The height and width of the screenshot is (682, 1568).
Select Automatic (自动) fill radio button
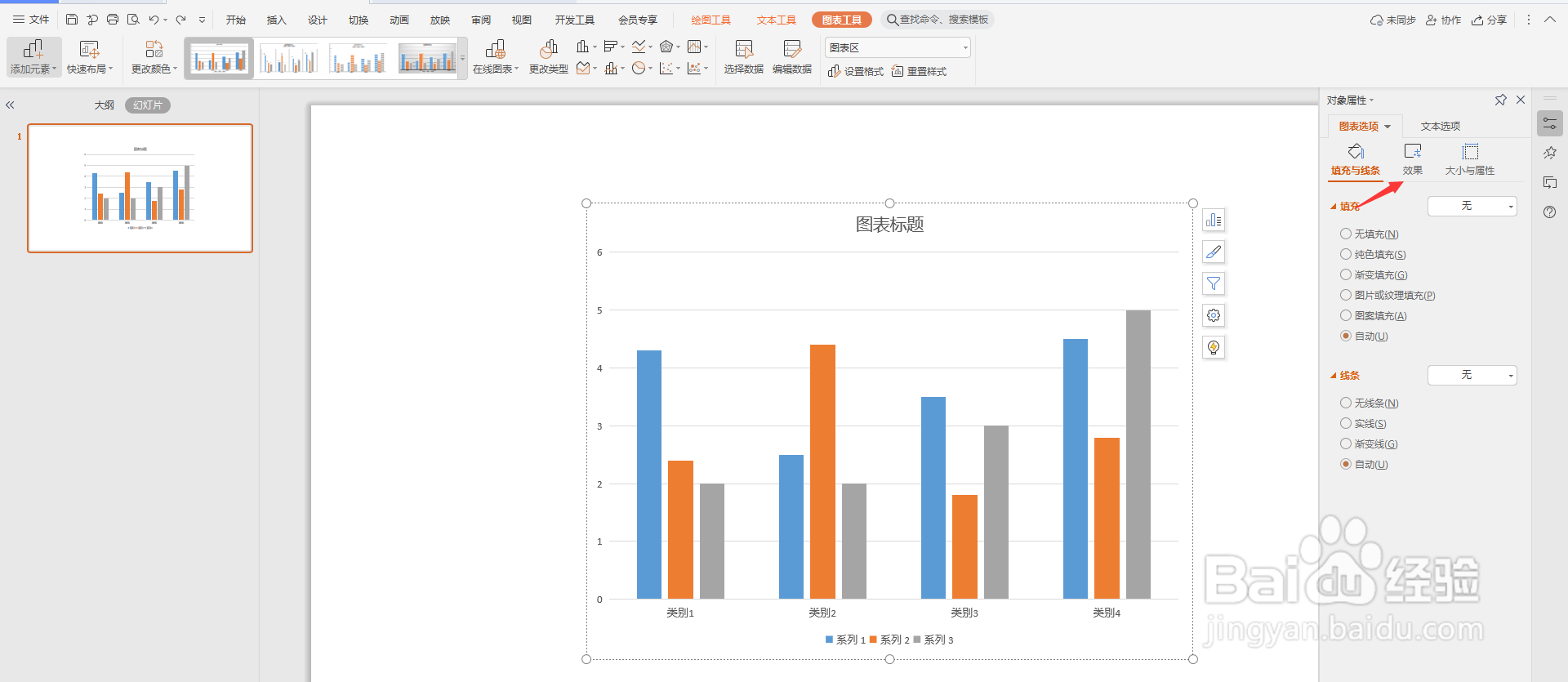1346,336
